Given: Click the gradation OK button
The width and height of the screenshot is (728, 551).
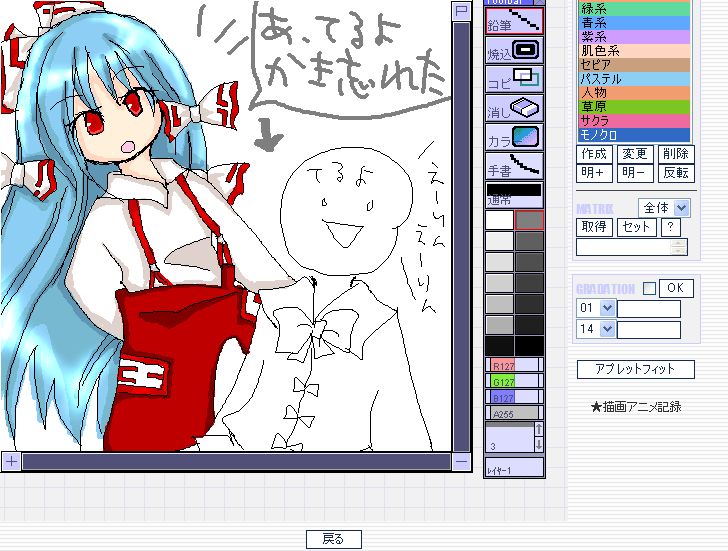Looking at the screenshot, I should pos(676,288).
